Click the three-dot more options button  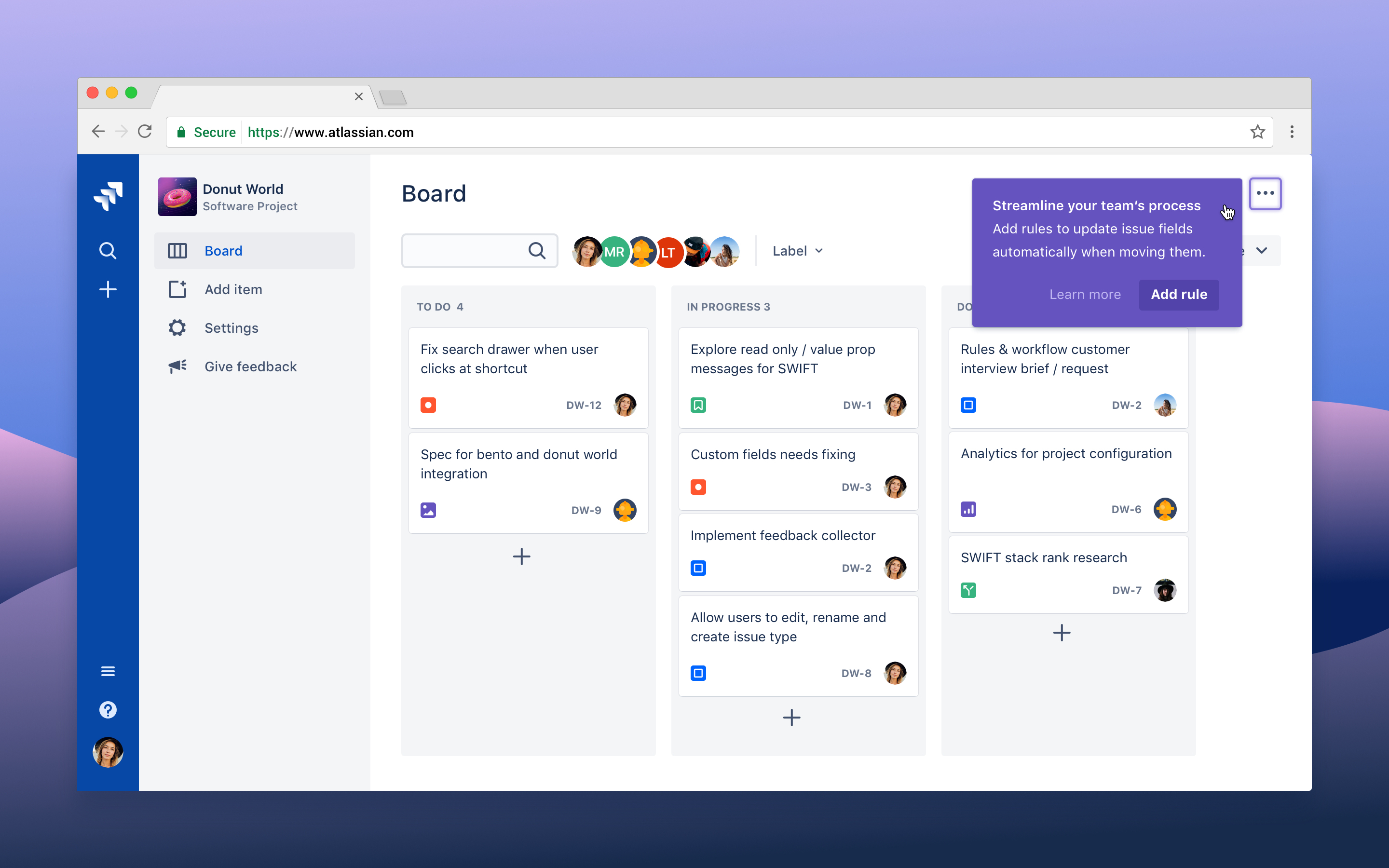coord(1265,193)
